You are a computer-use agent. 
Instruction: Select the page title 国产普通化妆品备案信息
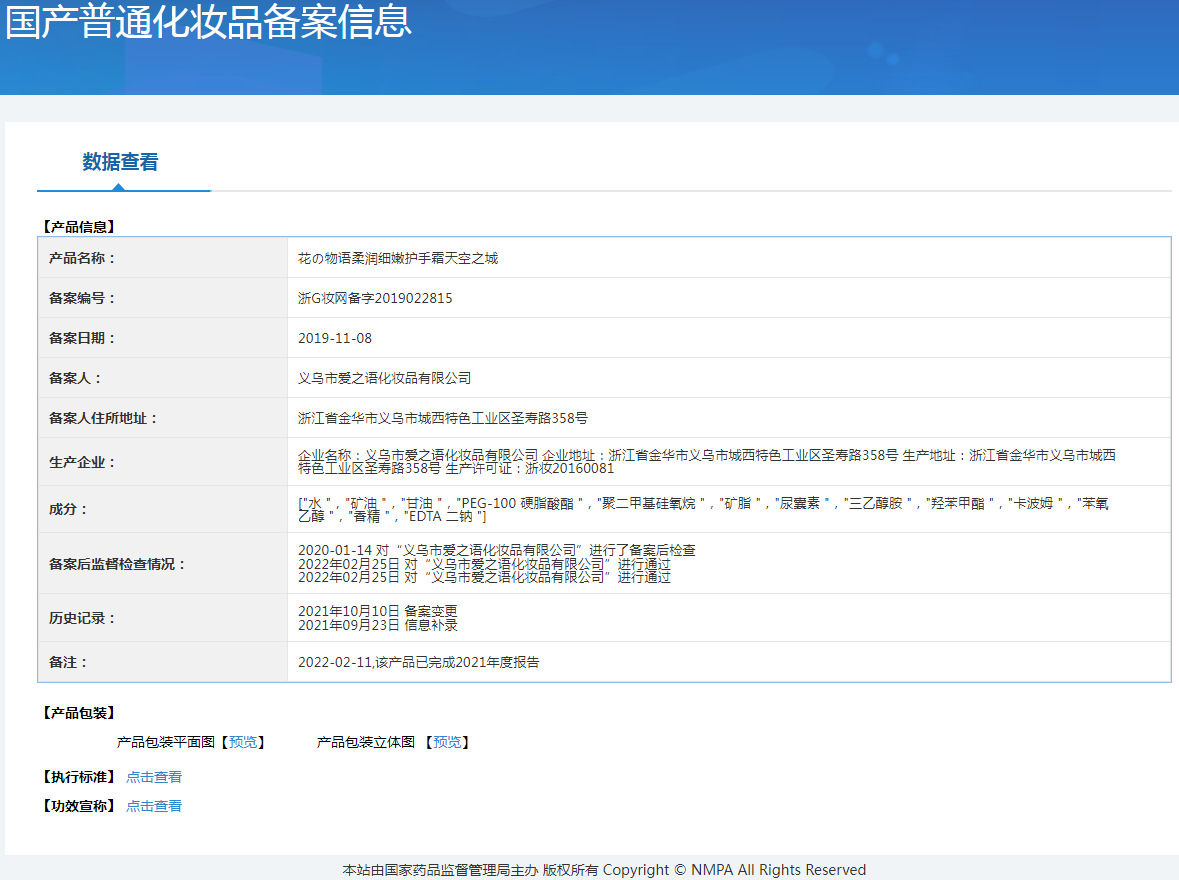[209, 21]
